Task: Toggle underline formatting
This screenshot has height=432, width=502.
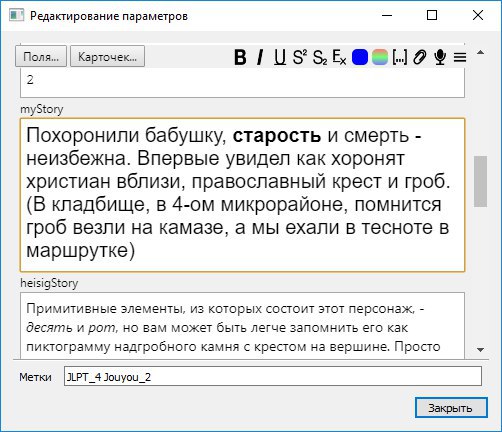Action: tap(280, 57)
